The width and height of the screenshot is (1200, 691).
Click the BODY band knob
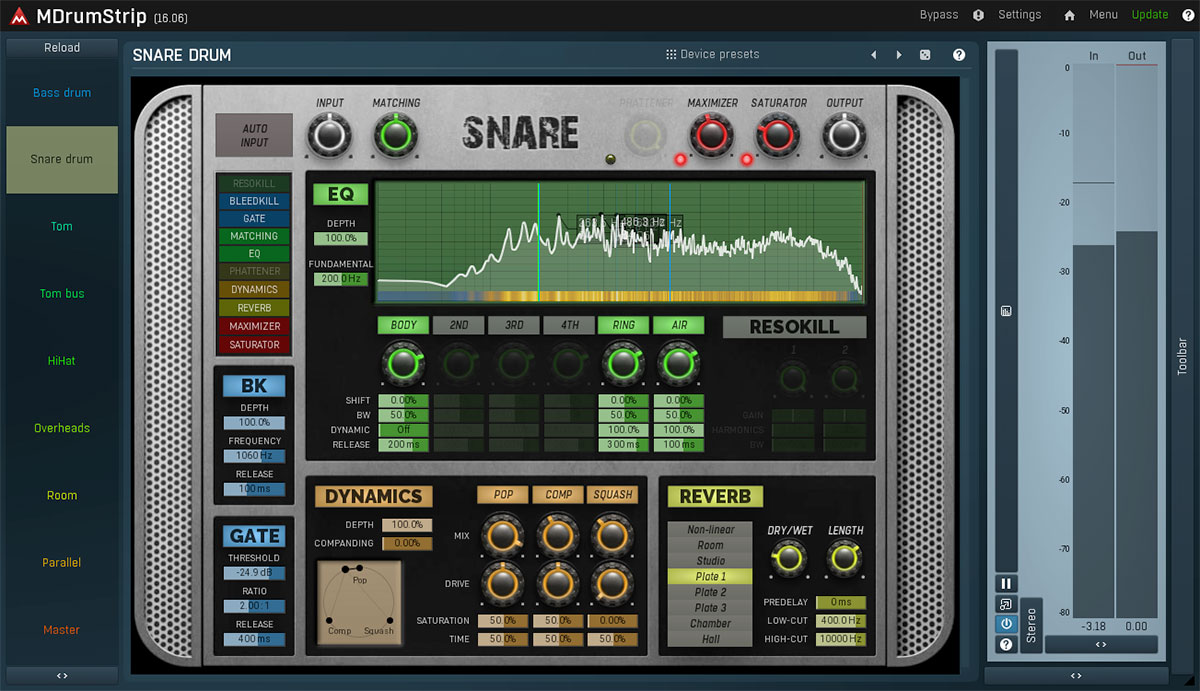(x=403, y=363)
